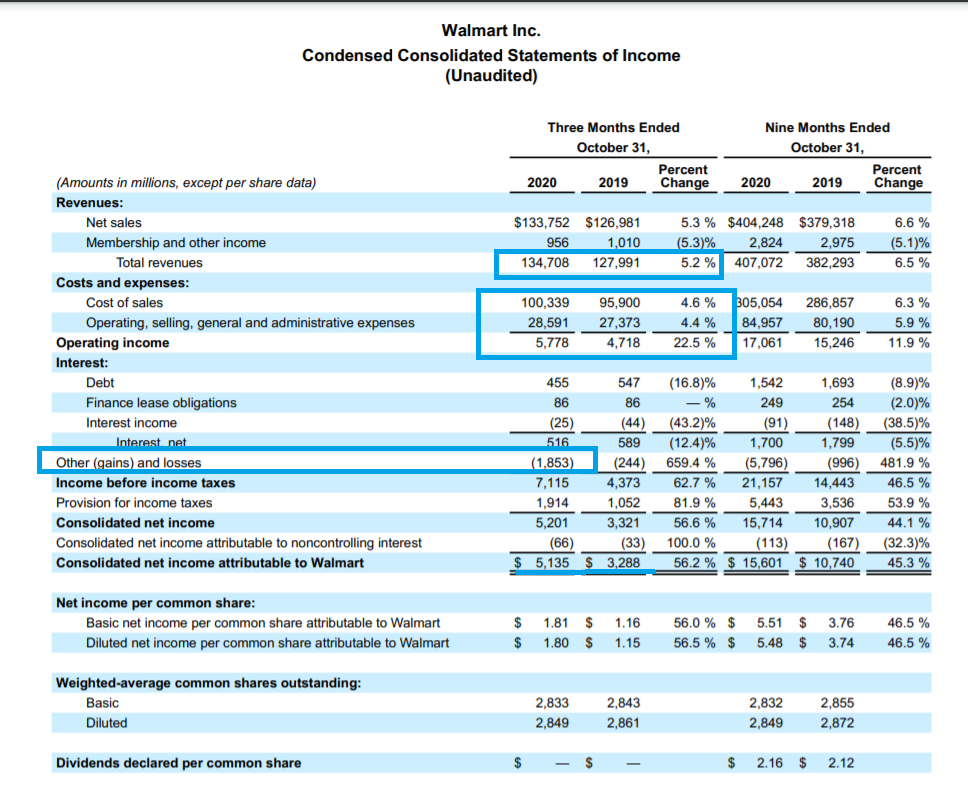Click the "Walmart Inc." title
Viewport: 968px width, 794px height.
tap(491, 30)
